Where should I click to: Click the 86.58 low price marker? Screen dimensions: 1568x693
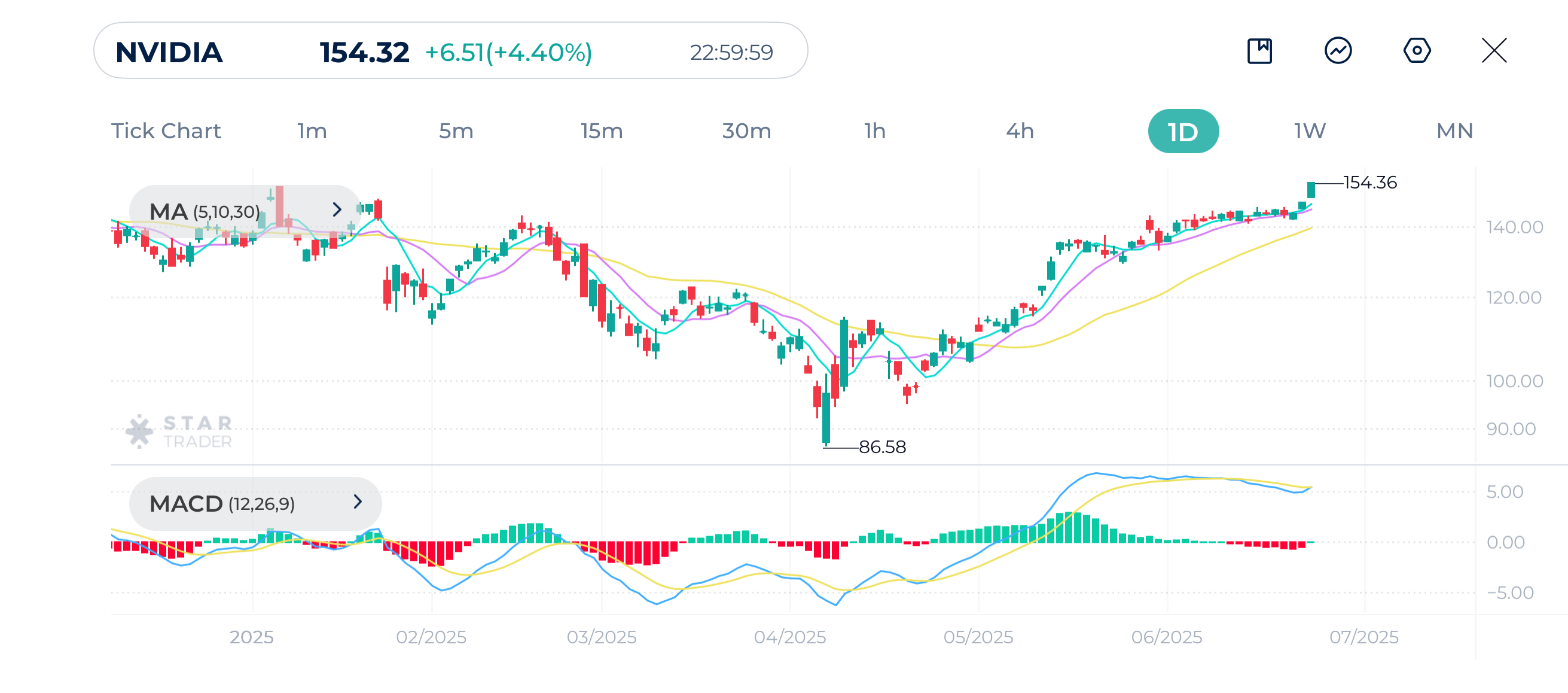coord(882,447)
